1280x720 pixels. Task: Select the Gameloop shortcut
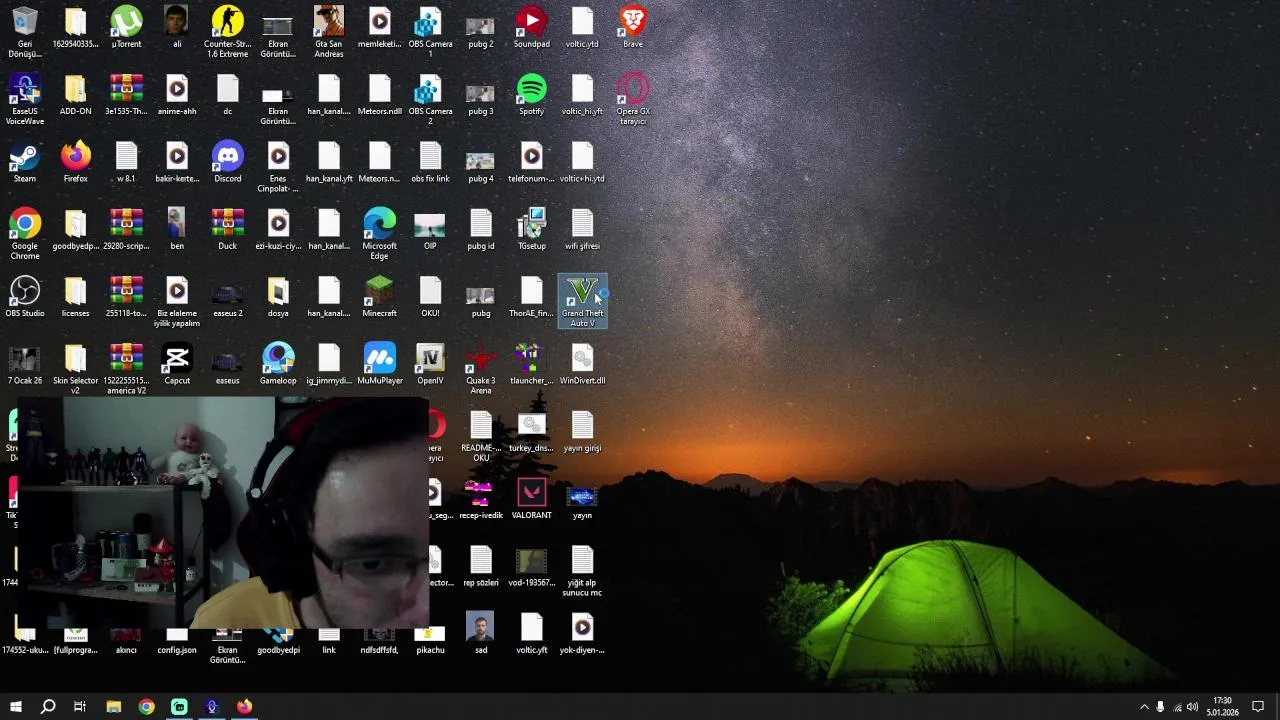pyautogui.click(x=278, y=363)
